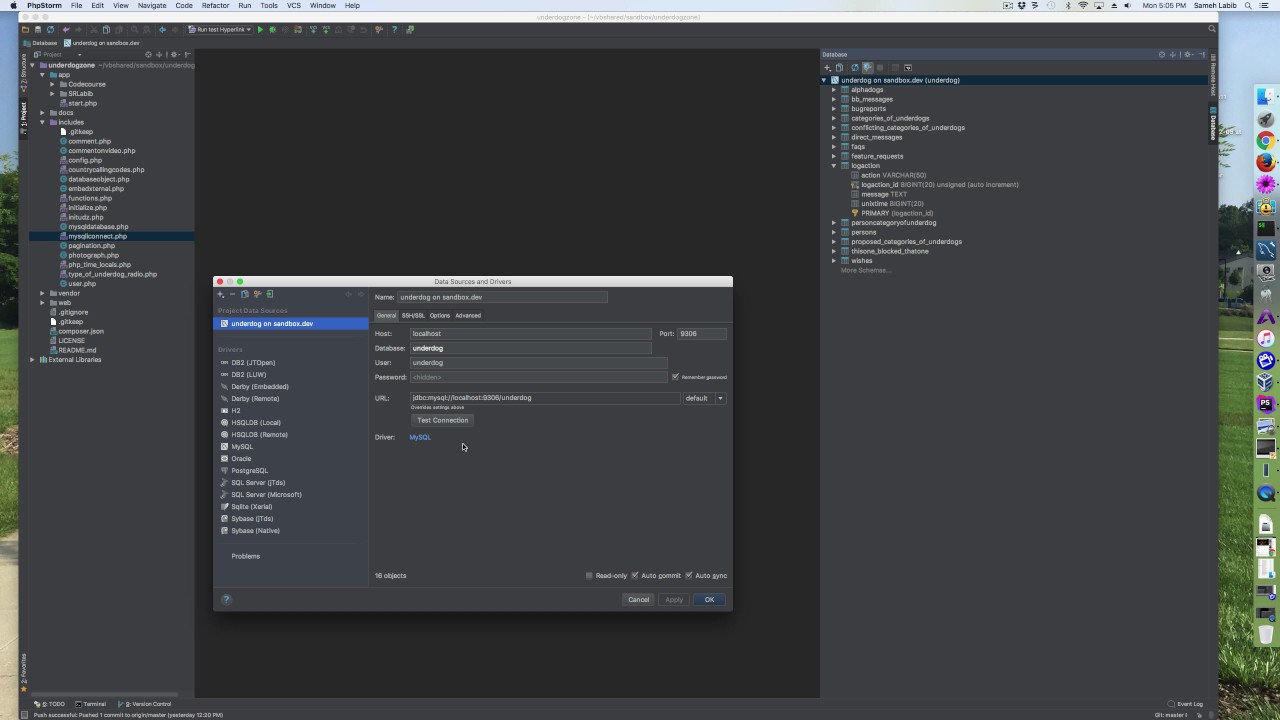Open Chrome from the dock

click(x=1266, y=141)
